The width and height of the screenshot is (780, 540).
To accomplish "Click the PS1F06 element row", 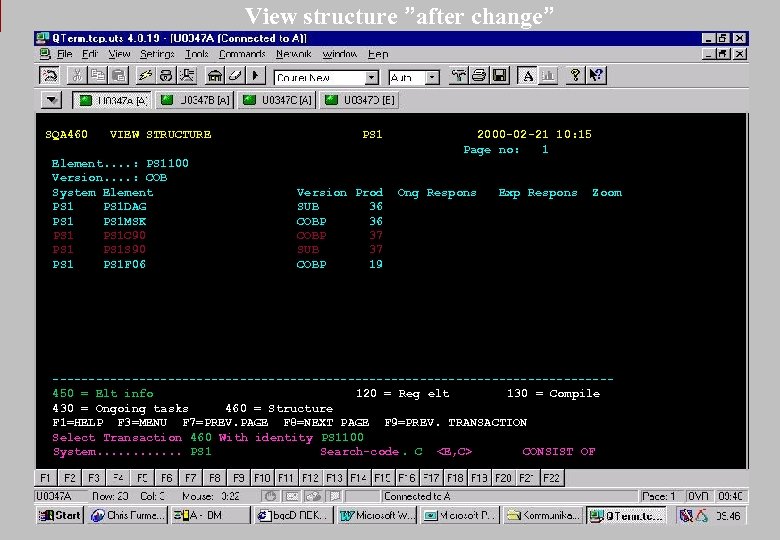I will click(217, 264).
